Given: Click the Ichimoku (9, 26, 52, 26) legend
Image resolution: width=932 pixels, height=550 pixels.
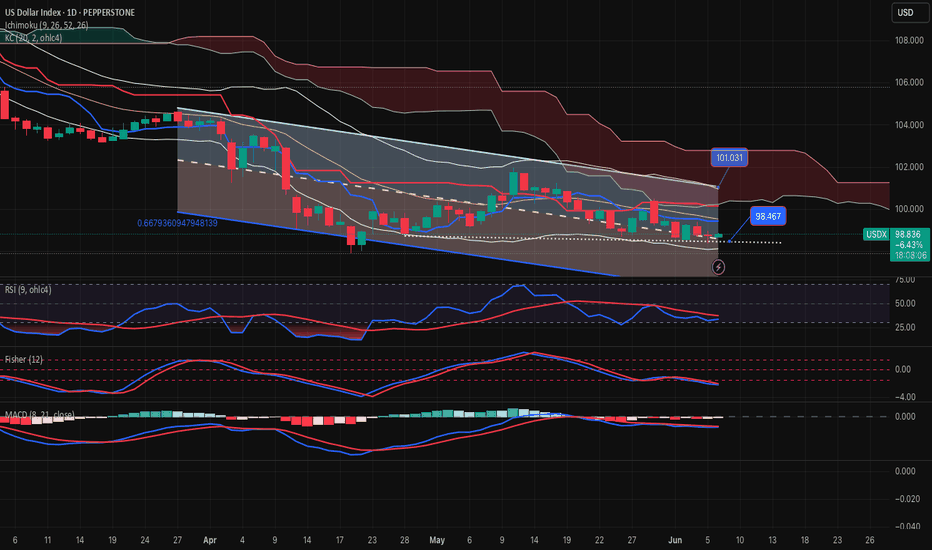Looking at the screenshot, I should coord(46,25).
